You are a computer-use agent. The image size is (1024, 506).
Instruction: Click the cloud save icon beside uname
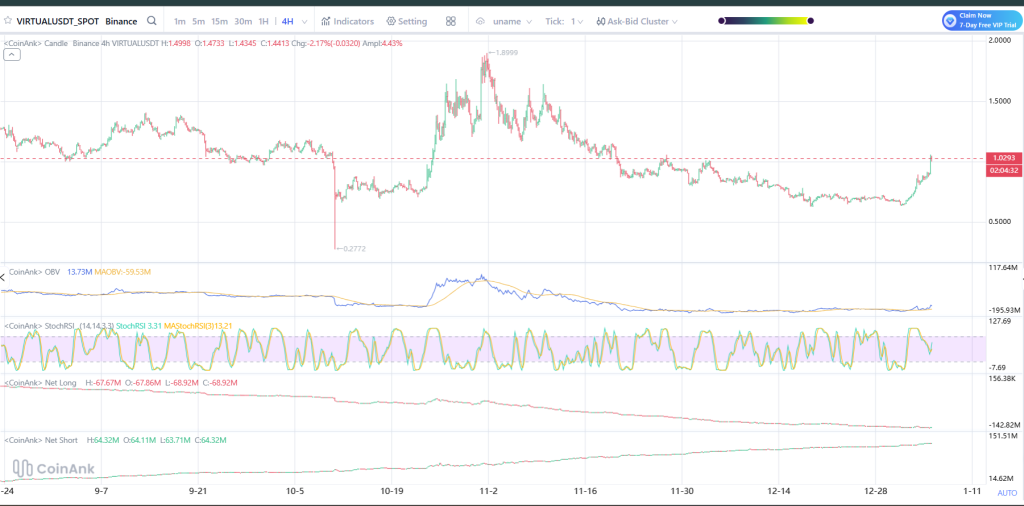[x=480, y=21]
